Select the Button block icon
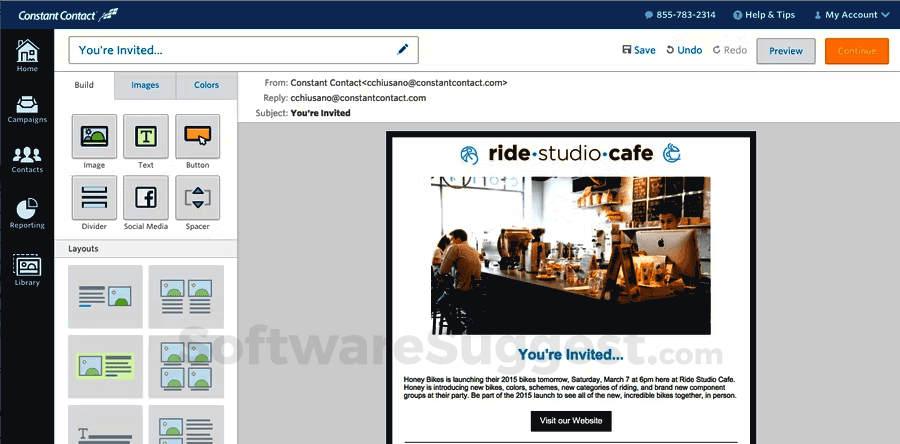This screenshot has height=444, width=900. (x=197, y=136)
